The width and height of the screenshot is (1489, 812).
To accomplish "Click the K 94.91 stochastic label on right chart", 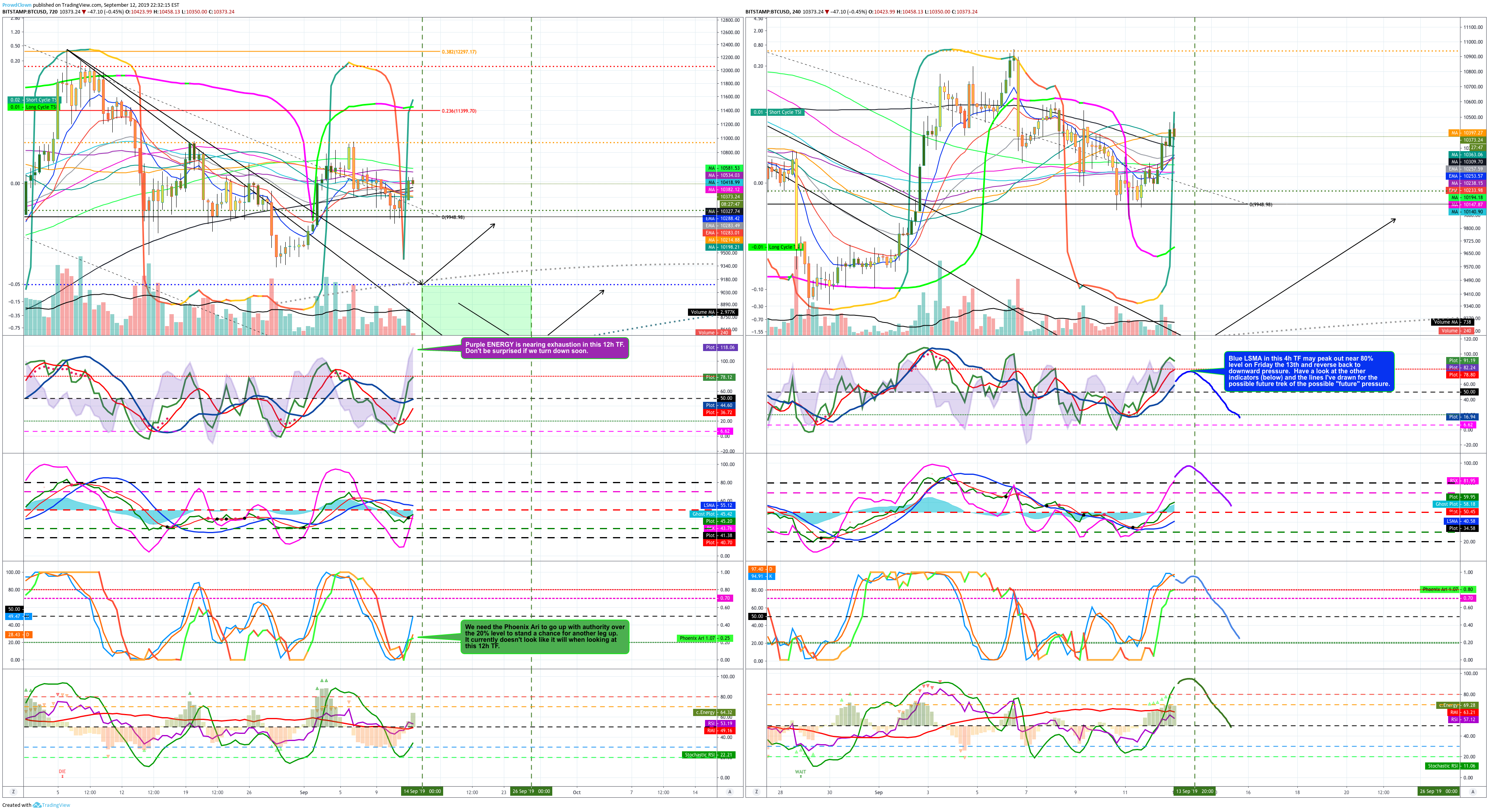I will pos(762,576).
